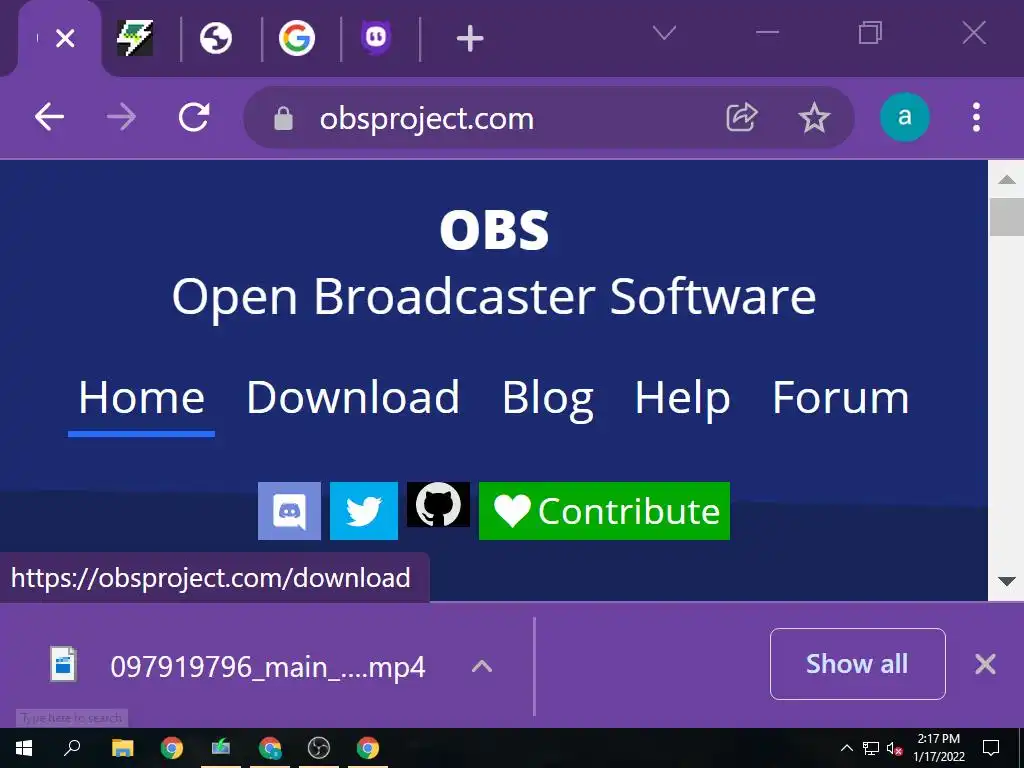Close the current active tab

pos(65,39)
